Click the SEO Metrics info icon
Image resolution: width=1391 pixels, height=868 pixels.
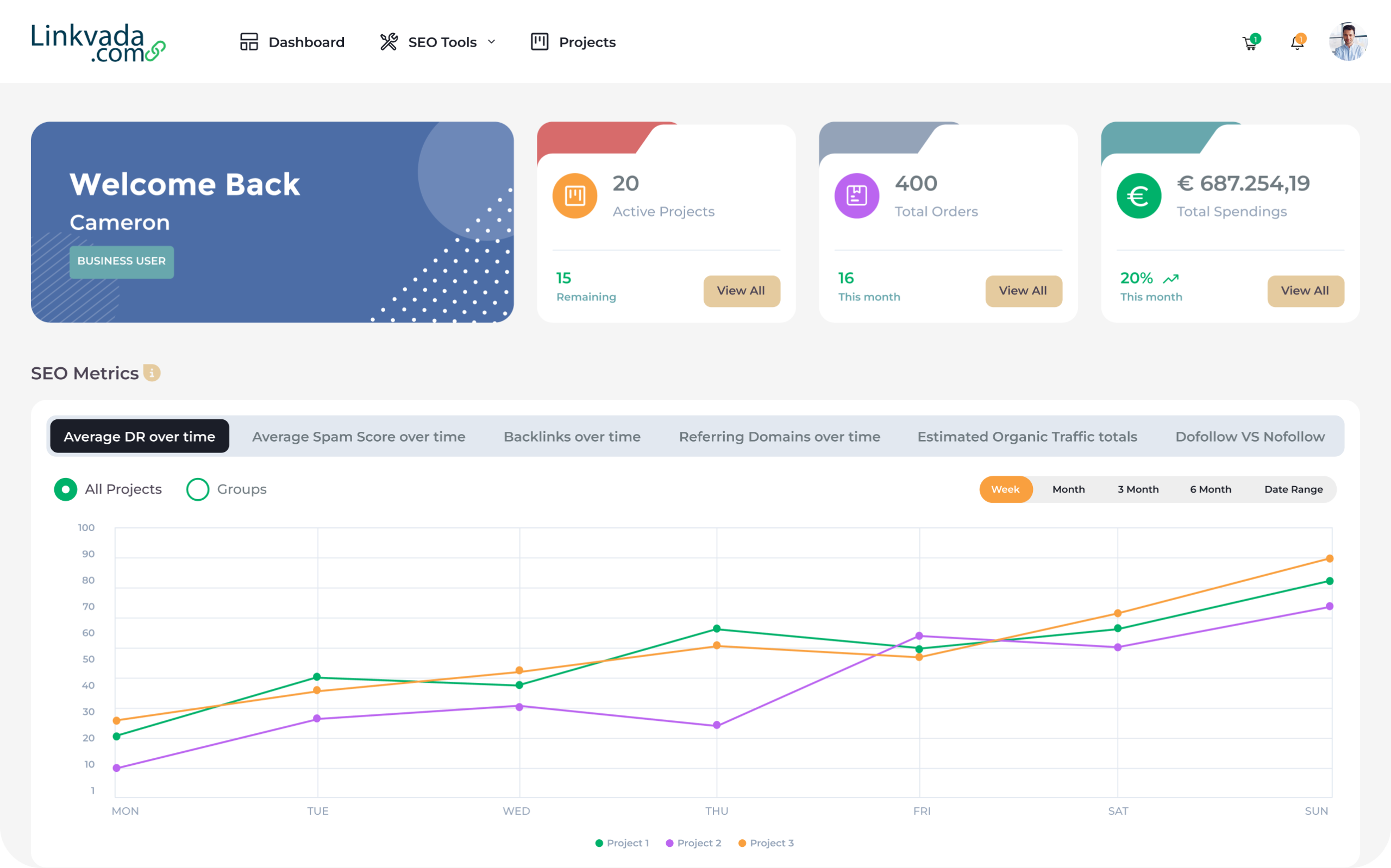click(x=151, y=373)
